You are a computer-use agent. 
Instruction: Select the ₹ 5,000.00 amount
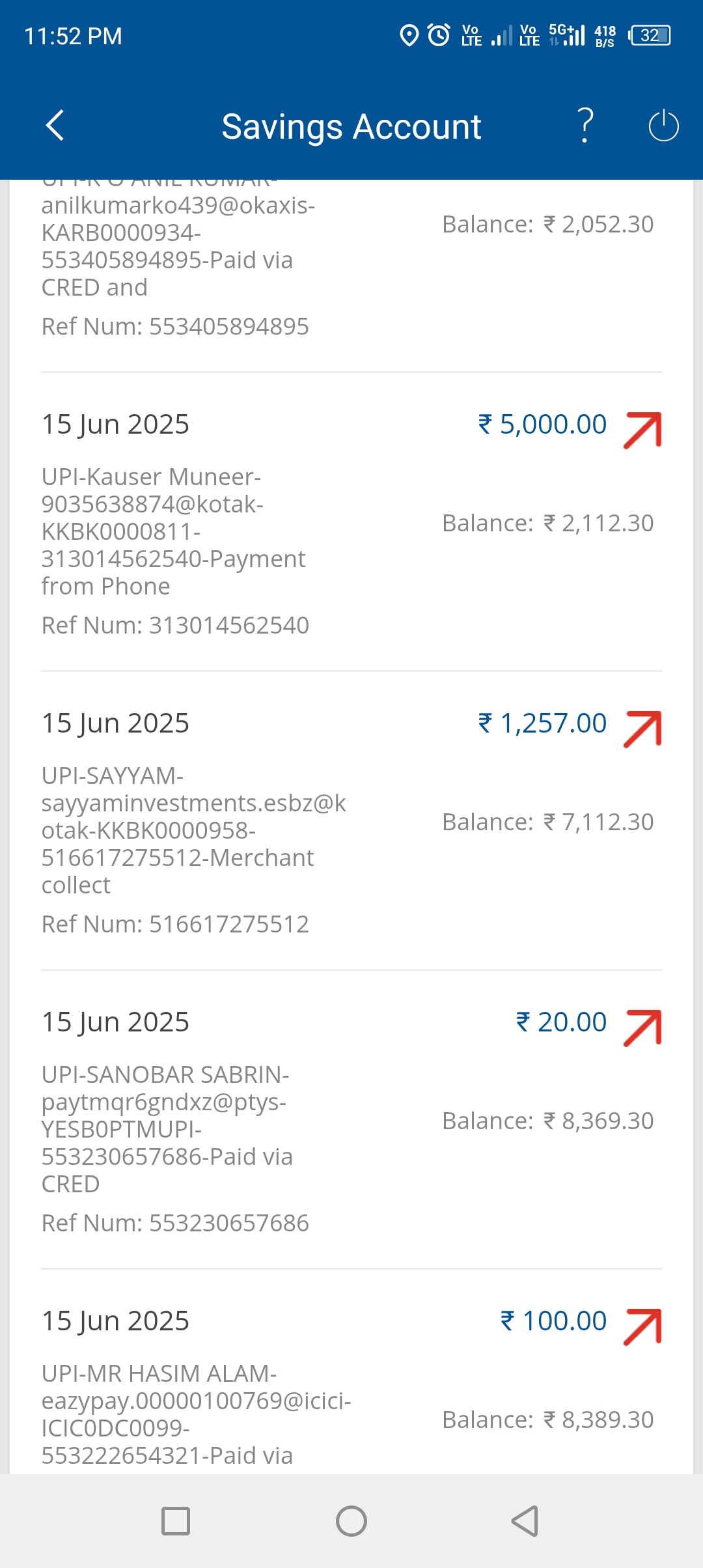pos(542,425)
